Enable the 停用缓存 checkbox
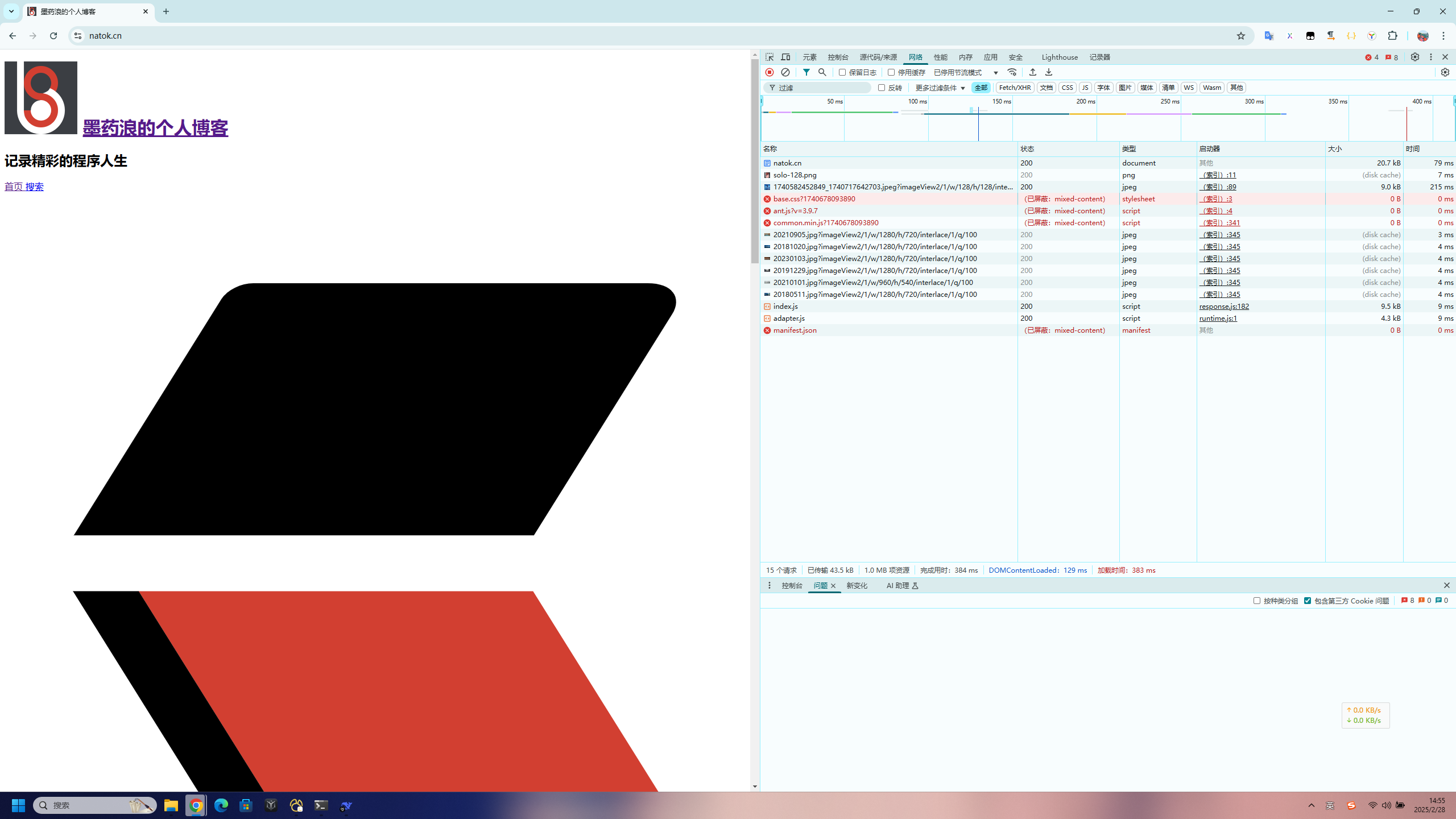Image resolution: width=1456 pixels, height=819 pixels. [x=891, y=72]
